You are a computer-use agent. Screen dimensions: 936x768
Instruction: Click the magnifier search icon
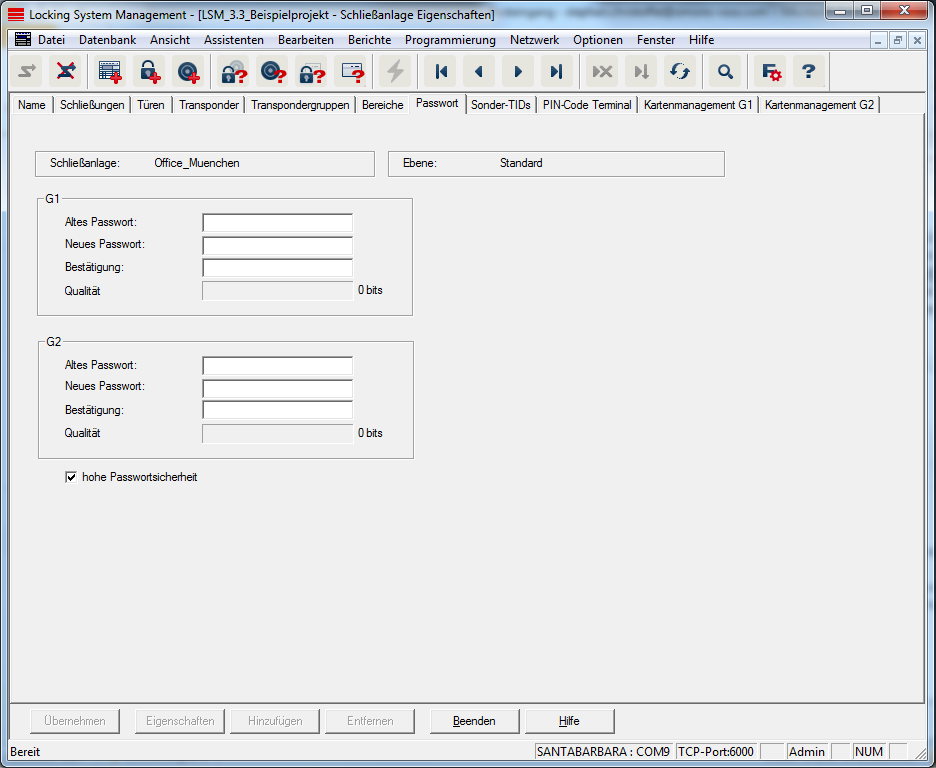pos(725,72)
